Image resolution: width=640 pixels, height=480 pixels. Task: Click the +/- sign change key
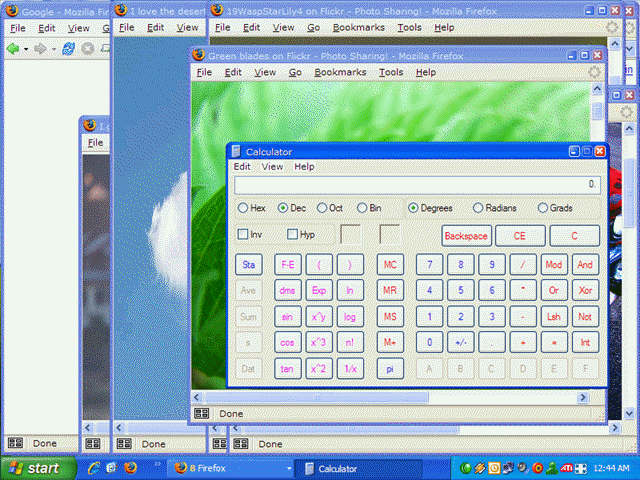click(461, 342)
